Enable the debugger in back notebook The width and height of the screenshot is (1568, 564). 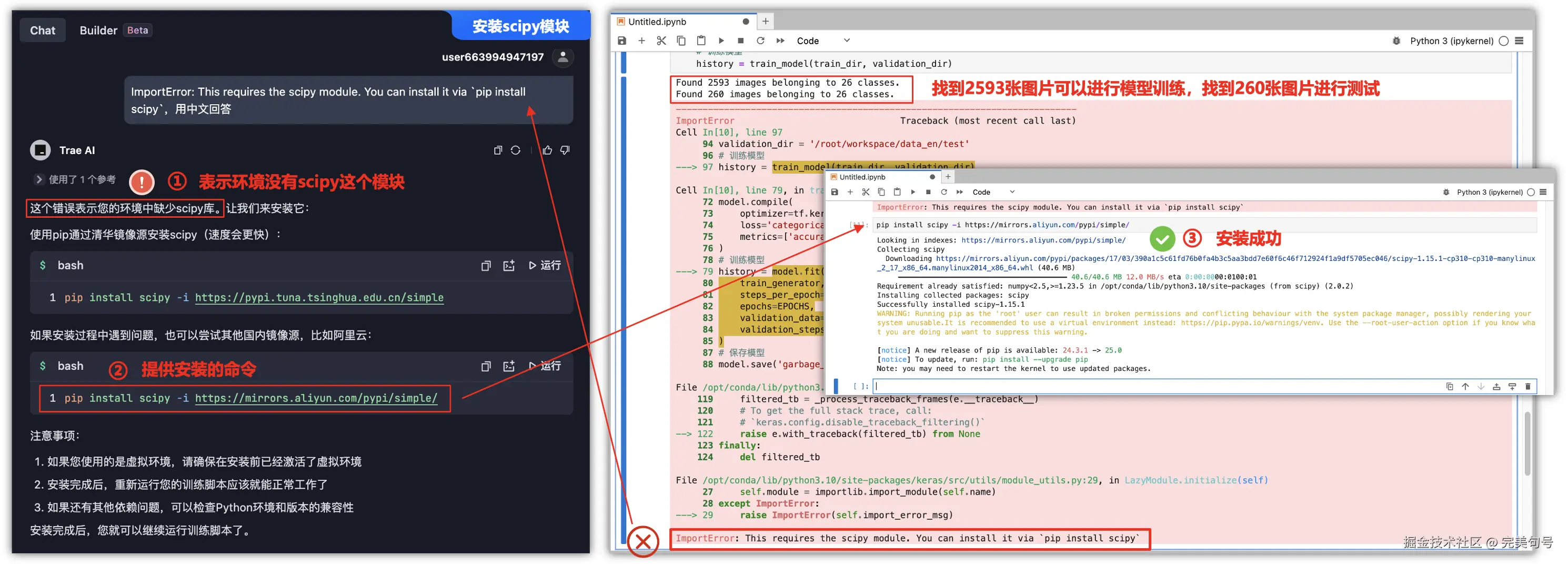tap(1396, 41)
